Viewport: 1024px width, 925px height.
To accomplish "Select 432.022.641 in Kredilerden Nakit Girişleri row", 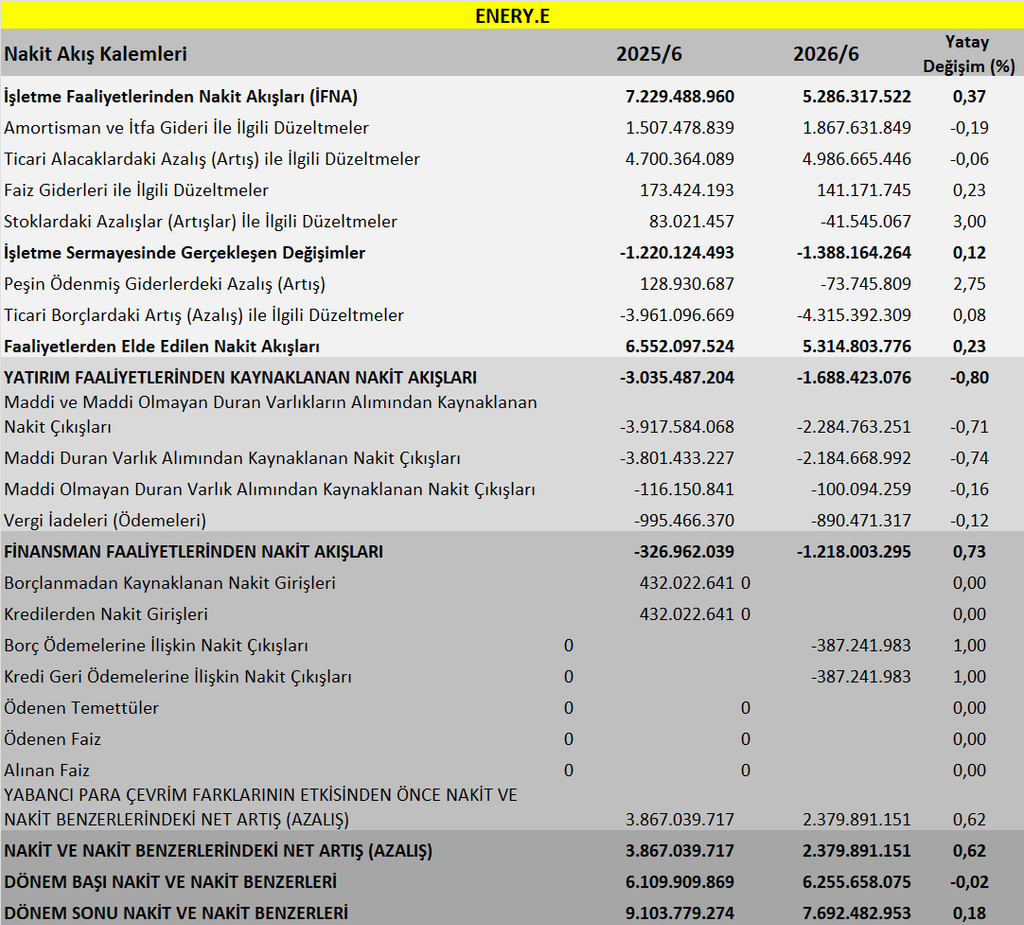I will (686, 615).
